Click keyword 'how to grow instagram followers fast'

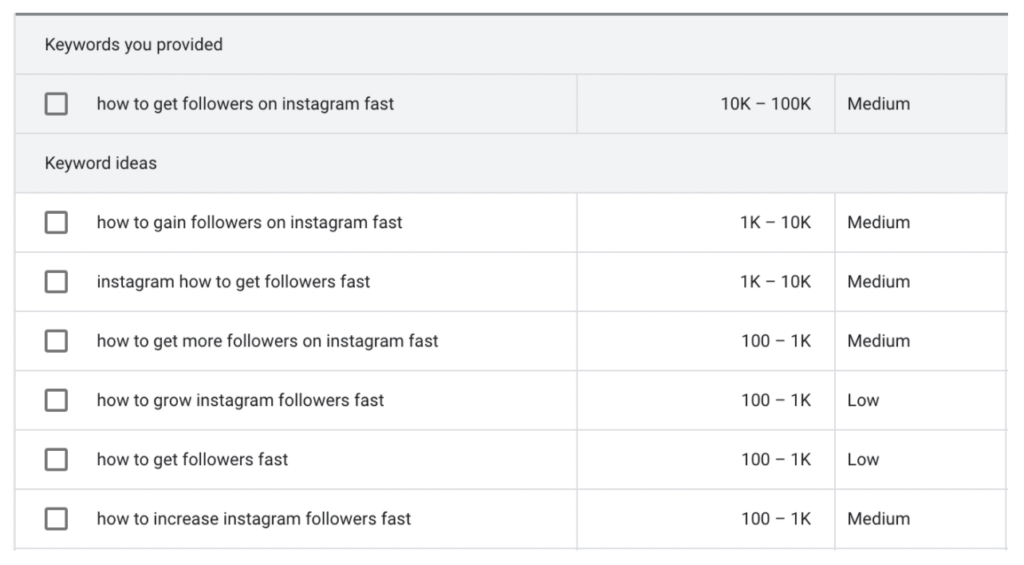pos(240,400)
